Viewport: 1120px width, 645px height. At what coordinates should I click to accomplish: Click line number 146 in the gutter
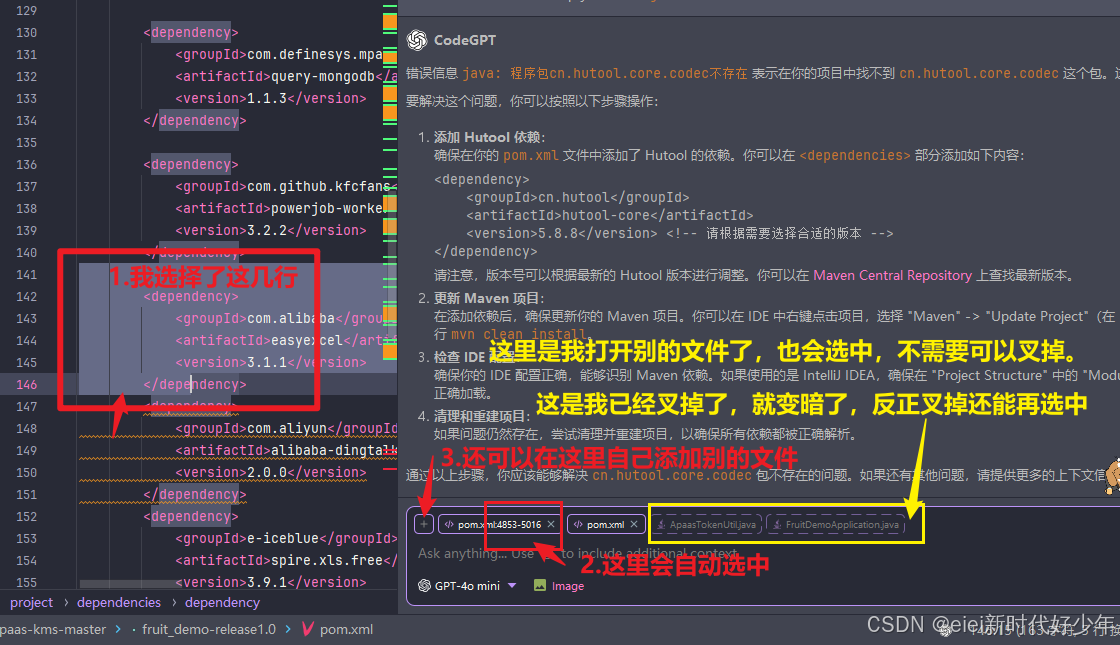(26, 384)
